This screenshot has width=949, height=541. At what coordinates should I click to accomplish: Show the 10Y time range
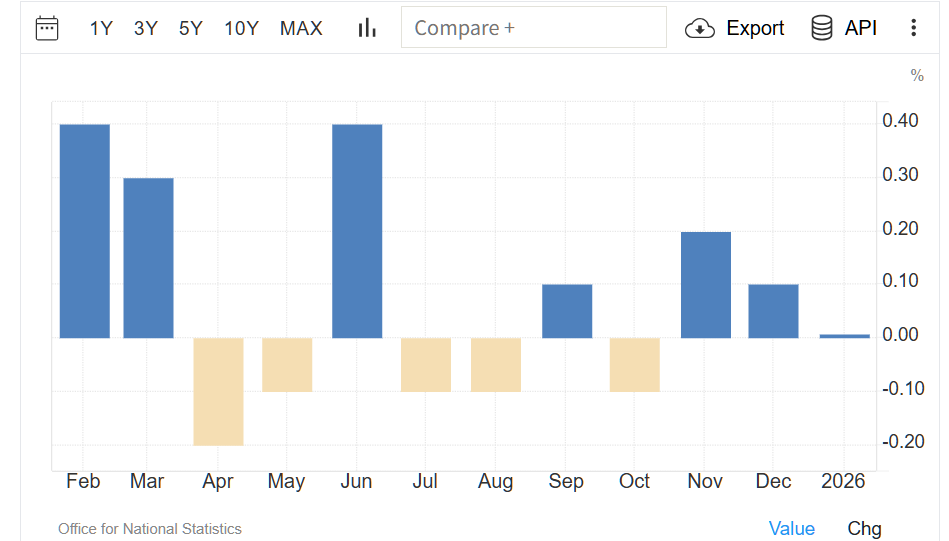click(x=242, y=28)
